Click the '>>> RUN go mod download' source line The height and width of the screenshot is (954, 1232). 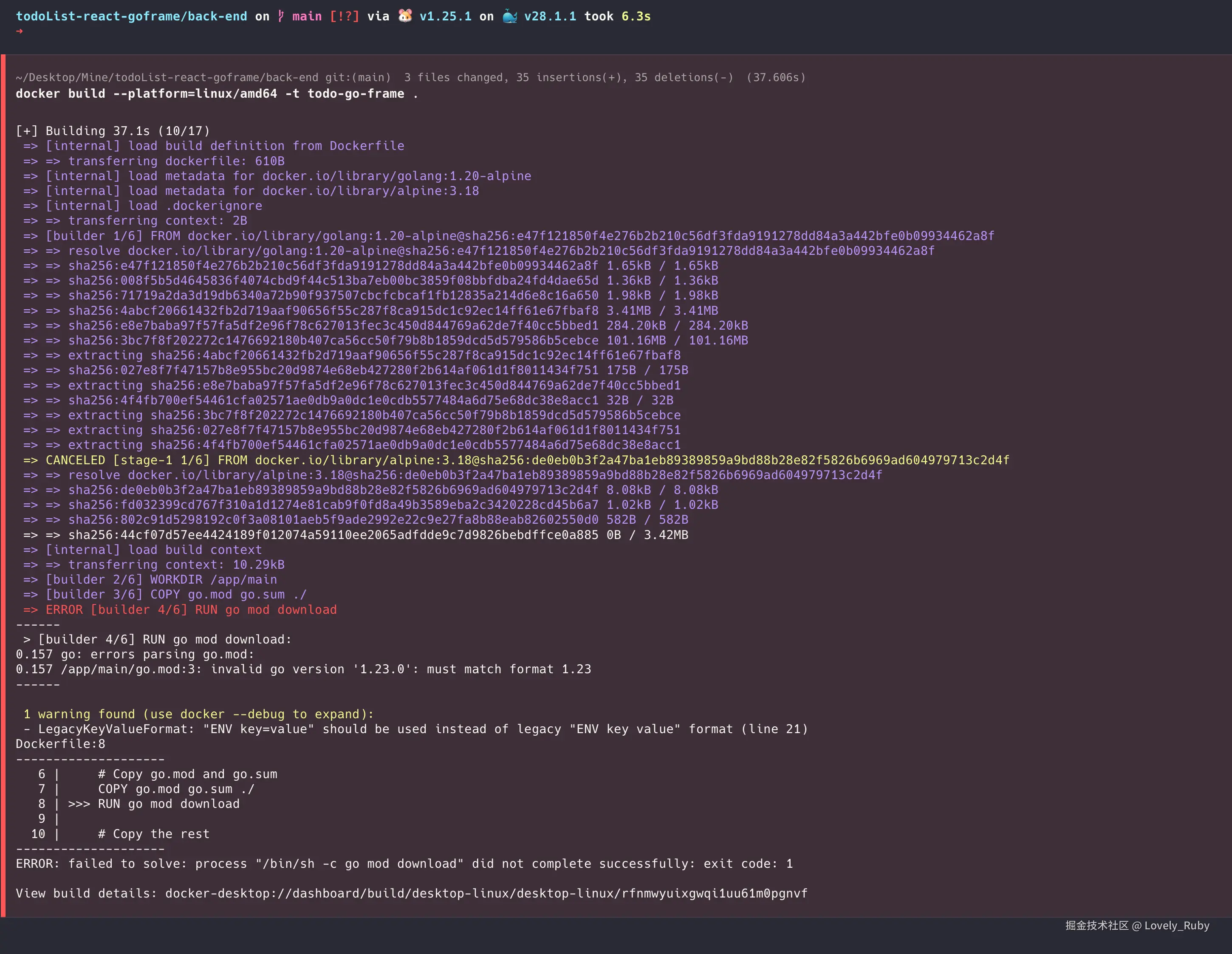click(154, 804)
